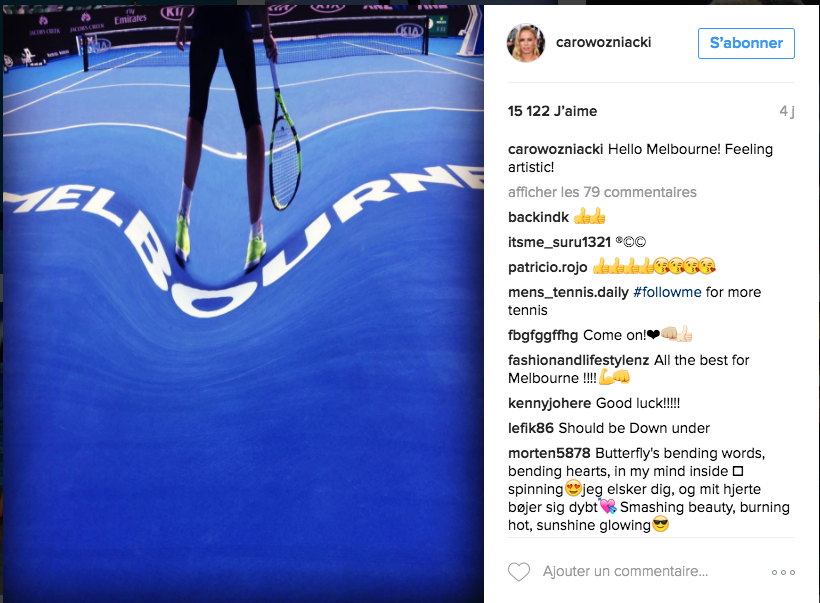Open lefik86 commenter profile
The width and height of the screenshot is (820, 603).
pos(530,428)
